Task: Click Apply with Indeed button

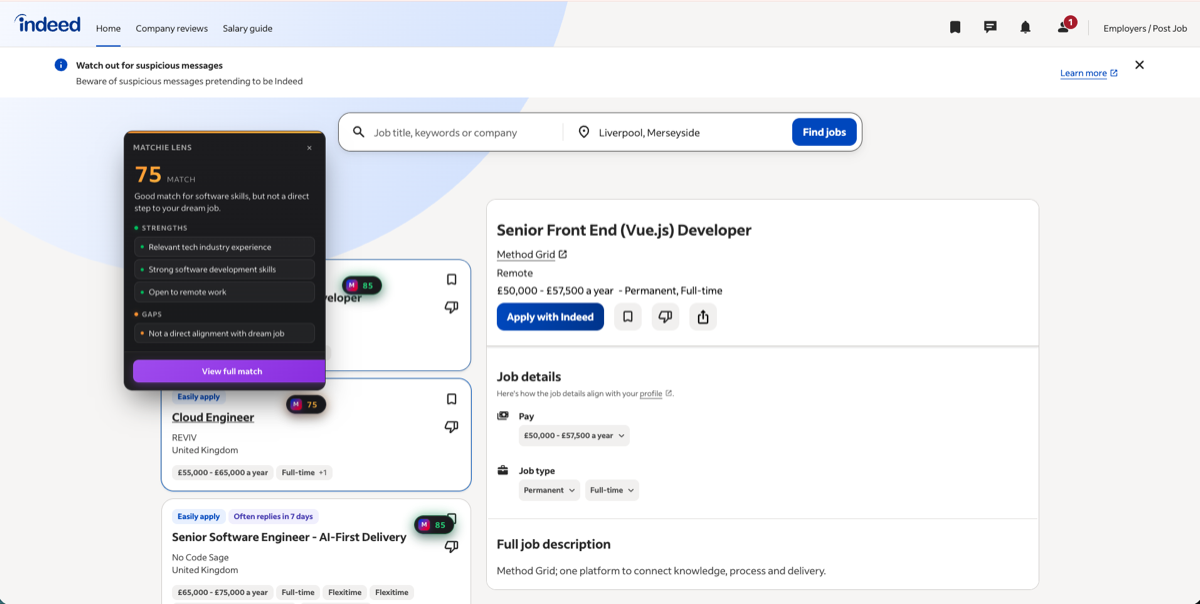Action: 550,317
